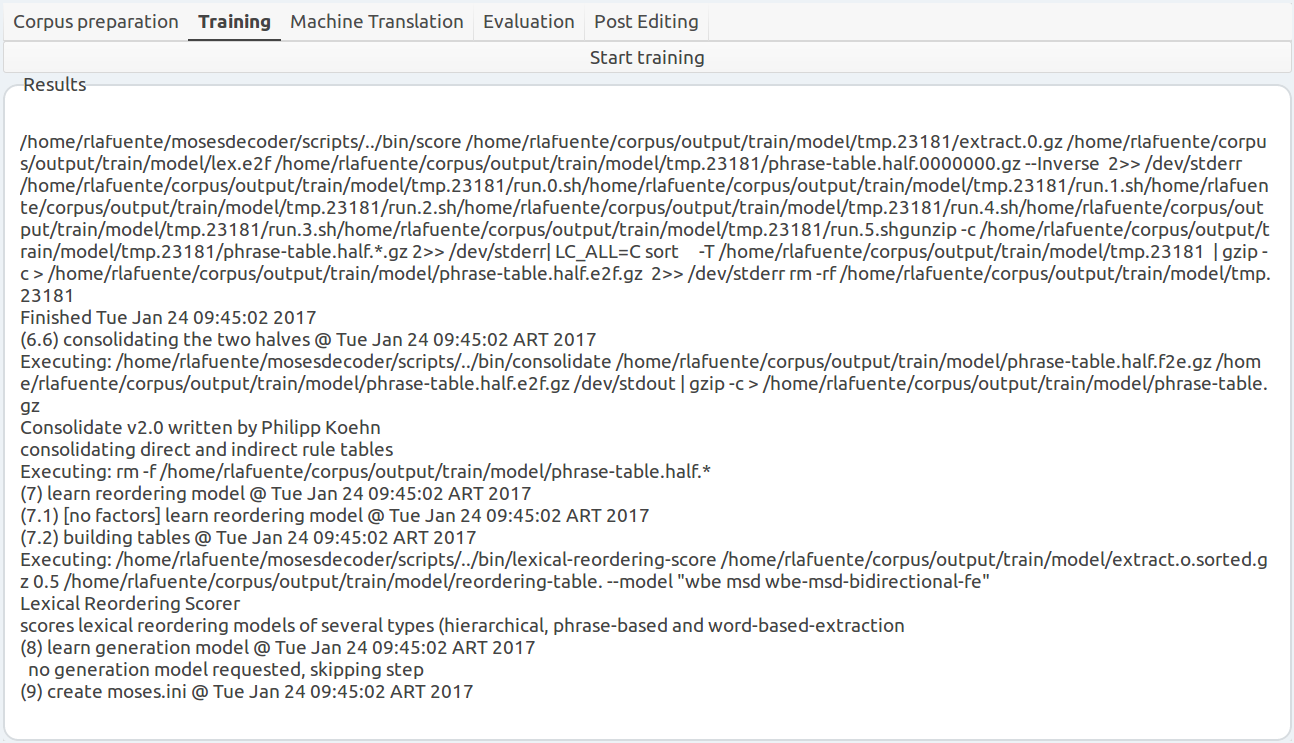Click 'Consolidate v2.0 written by Philipp Koehn'
Image resolution: width=1294 pixels, height=743 pixels.
point(200,428)
